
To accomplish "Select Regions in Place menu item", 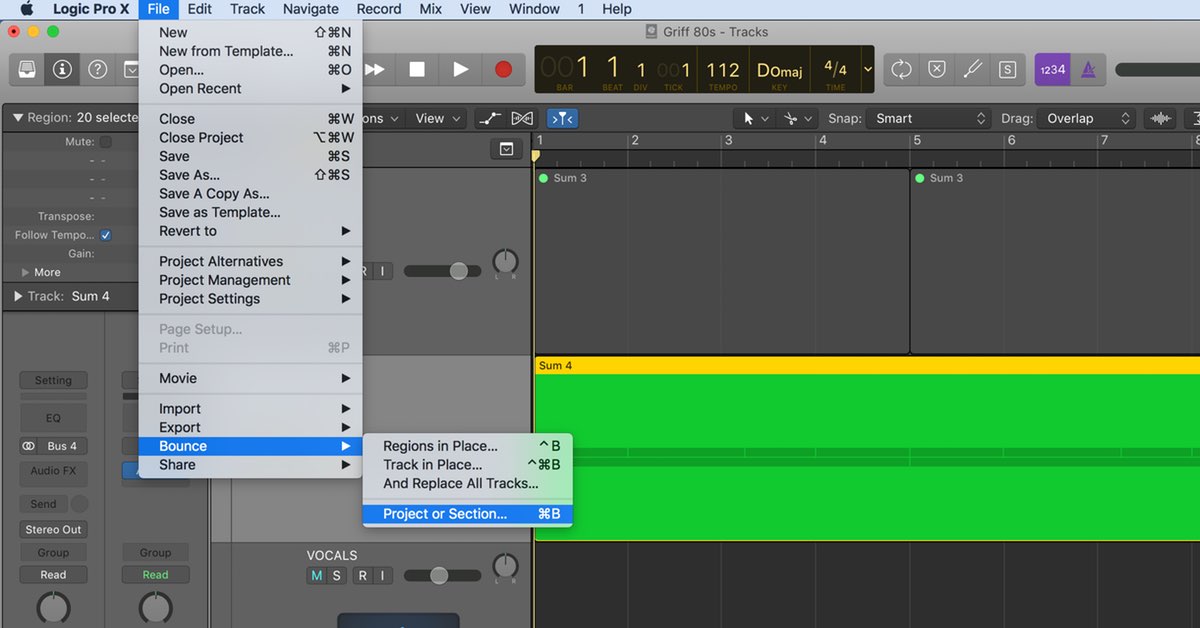I will pyautogui.click(x=440, y=446).
